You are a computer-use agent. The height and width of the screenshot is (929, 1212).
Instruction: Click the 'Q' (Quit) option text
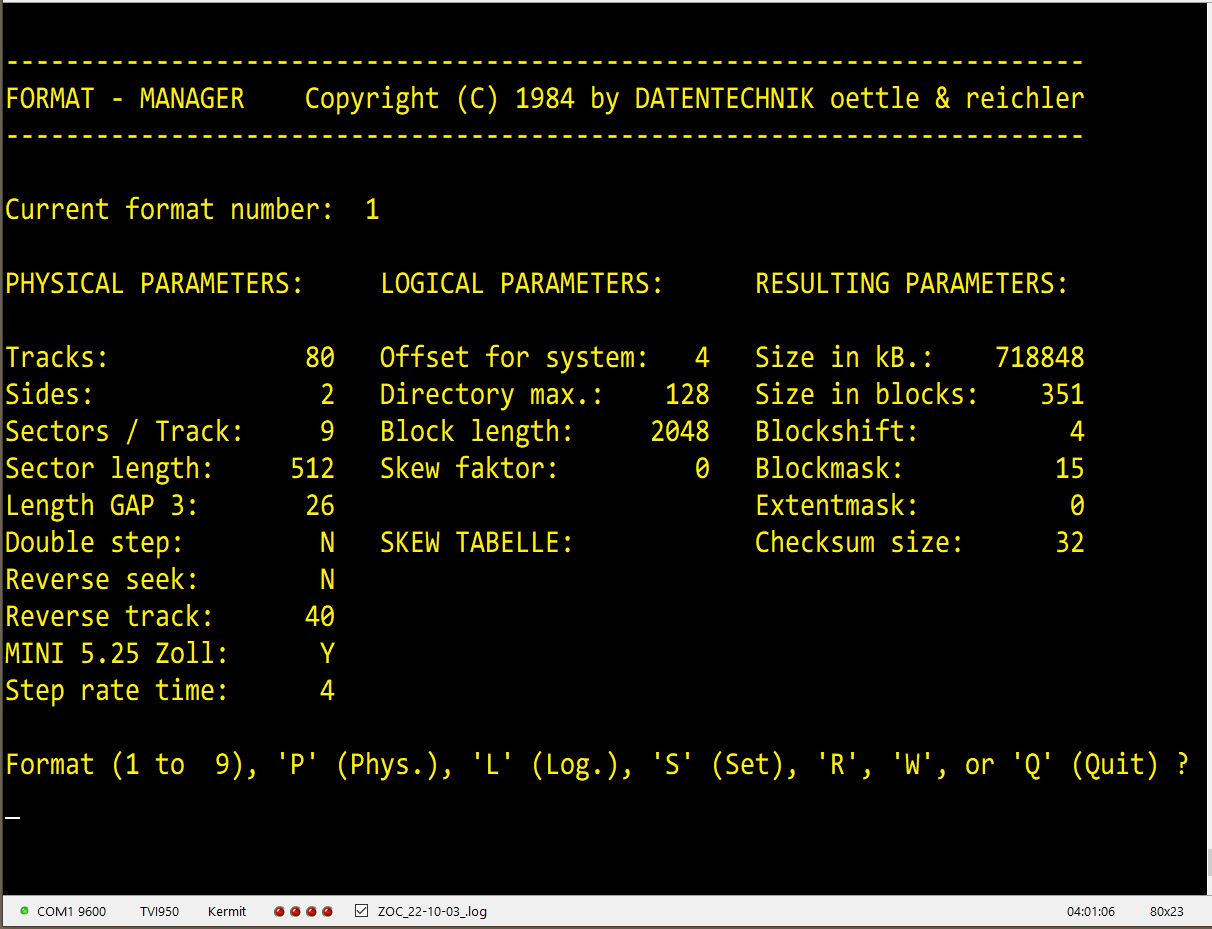[1110, 765]
